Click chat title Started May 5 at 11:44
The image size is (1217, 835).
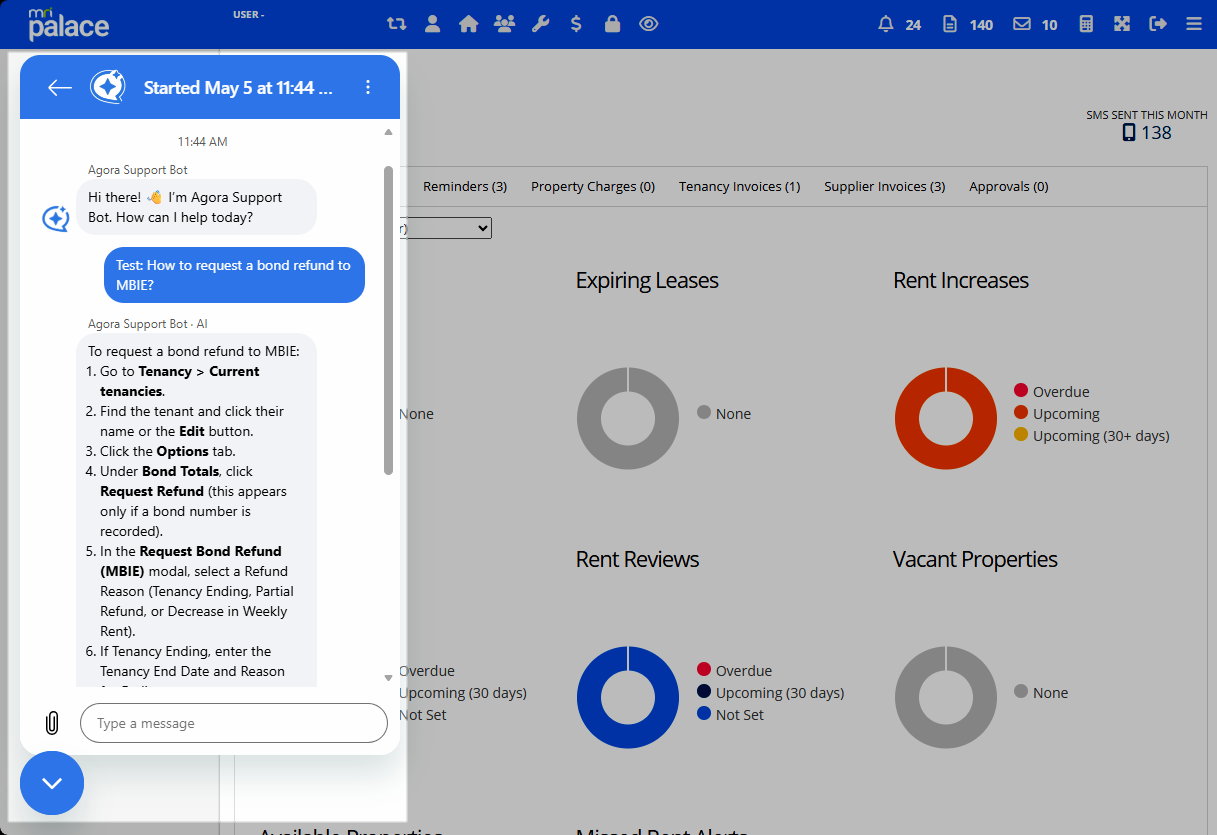pos(238,88)
